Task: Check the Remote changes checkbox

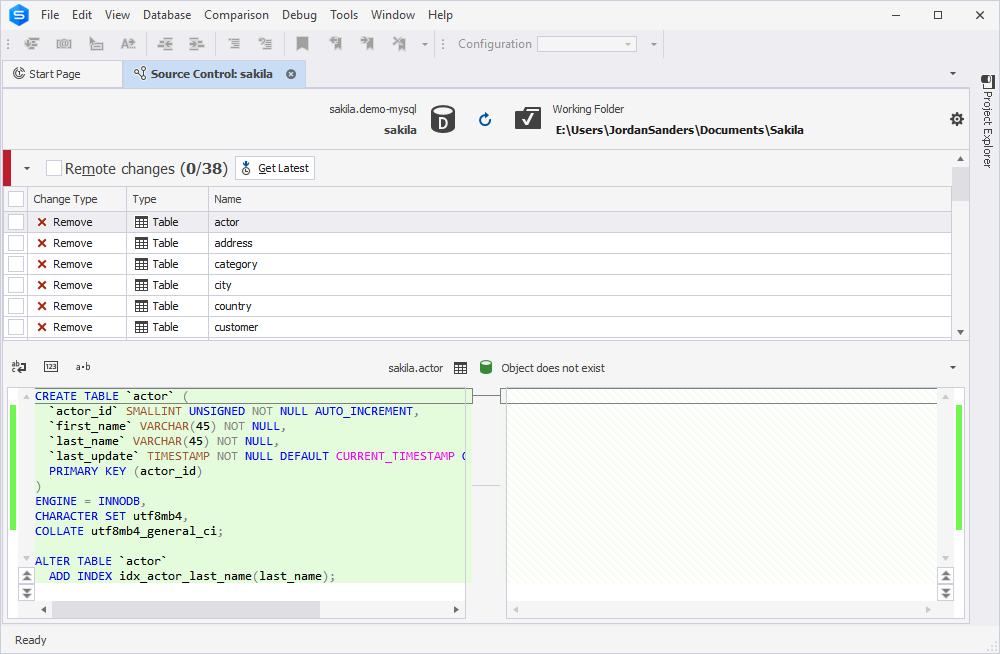Action: tap(54, 168)
